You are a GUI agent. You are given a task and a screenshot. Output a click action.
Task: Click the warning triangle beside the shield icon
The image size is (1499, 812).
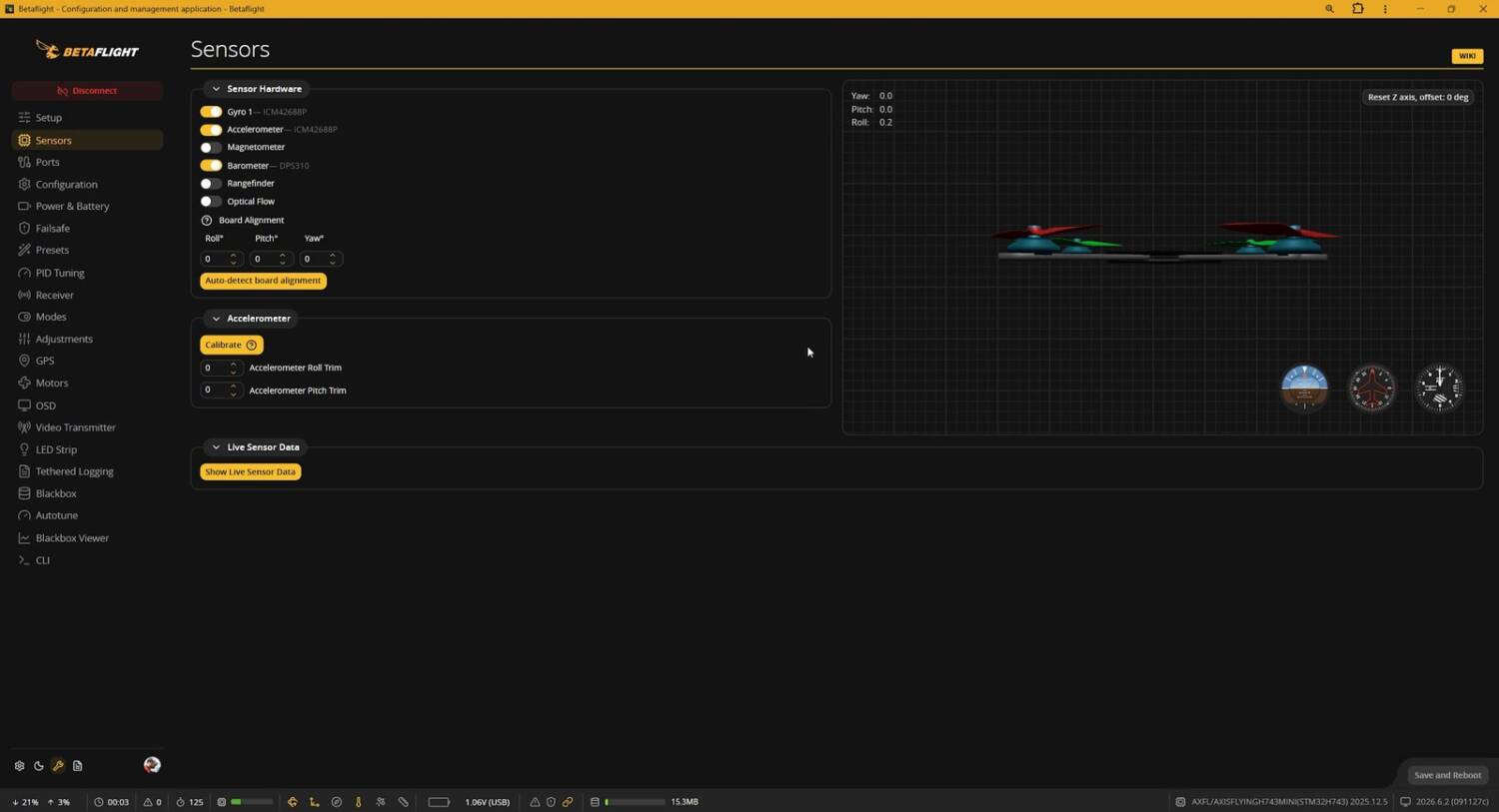[x=535, y=802]
